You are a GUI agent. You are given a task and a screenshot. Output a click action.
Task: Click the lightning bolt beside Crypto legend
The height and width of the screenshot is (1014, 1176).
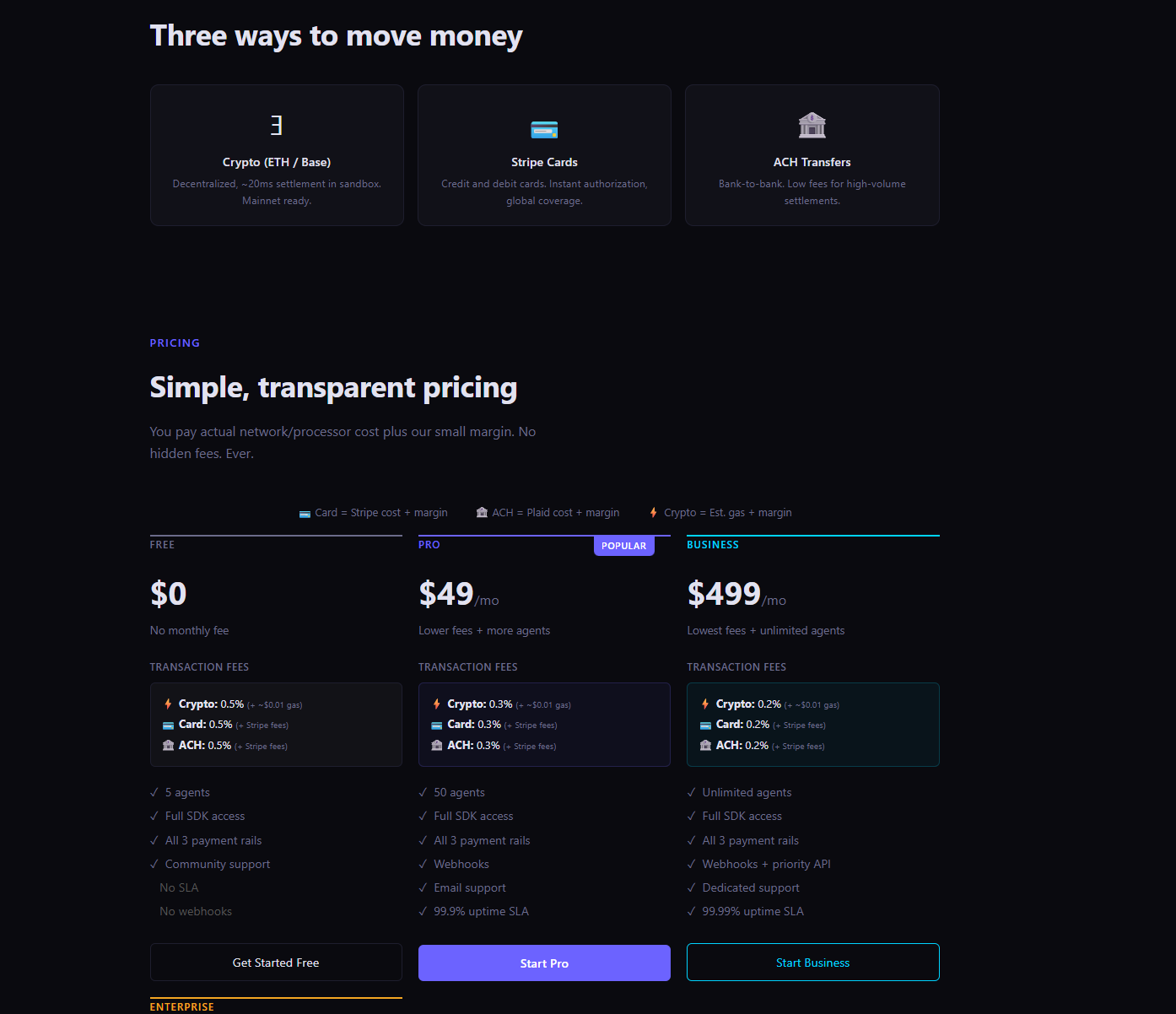[653, 512]
